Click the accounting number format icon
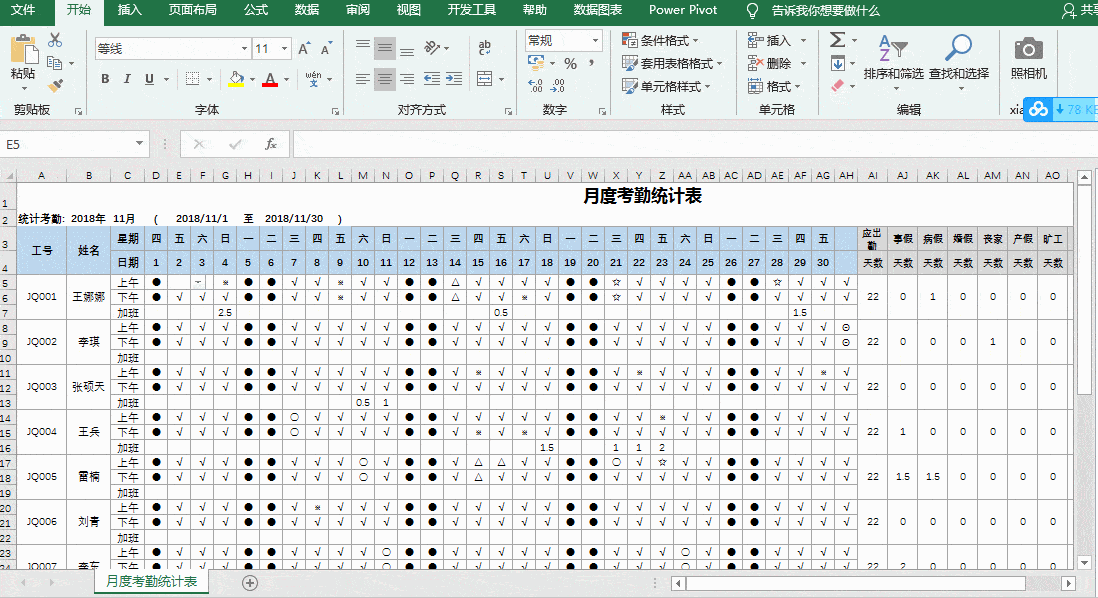The image size is (1098, 598). (x=536, y=64)
